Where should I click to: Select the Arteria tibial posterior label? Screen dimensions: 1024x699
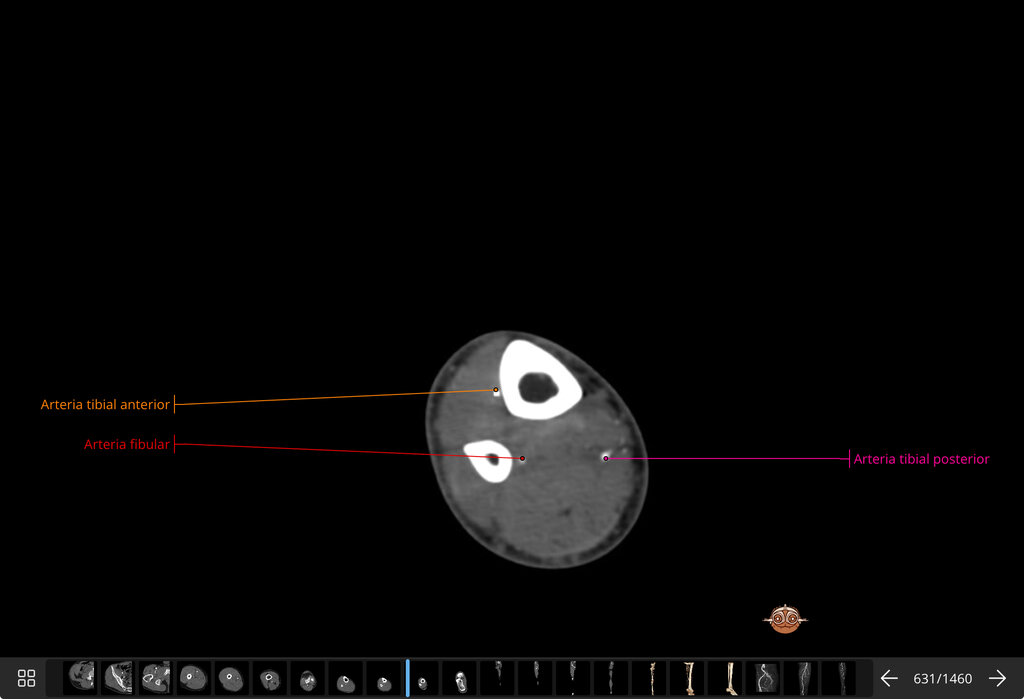(921, 459)
